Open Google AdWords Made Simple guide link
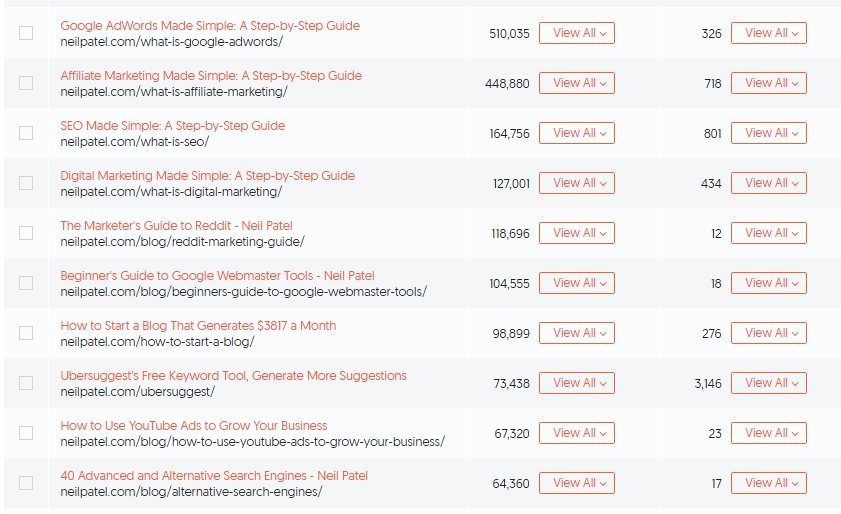 [210, 26]
